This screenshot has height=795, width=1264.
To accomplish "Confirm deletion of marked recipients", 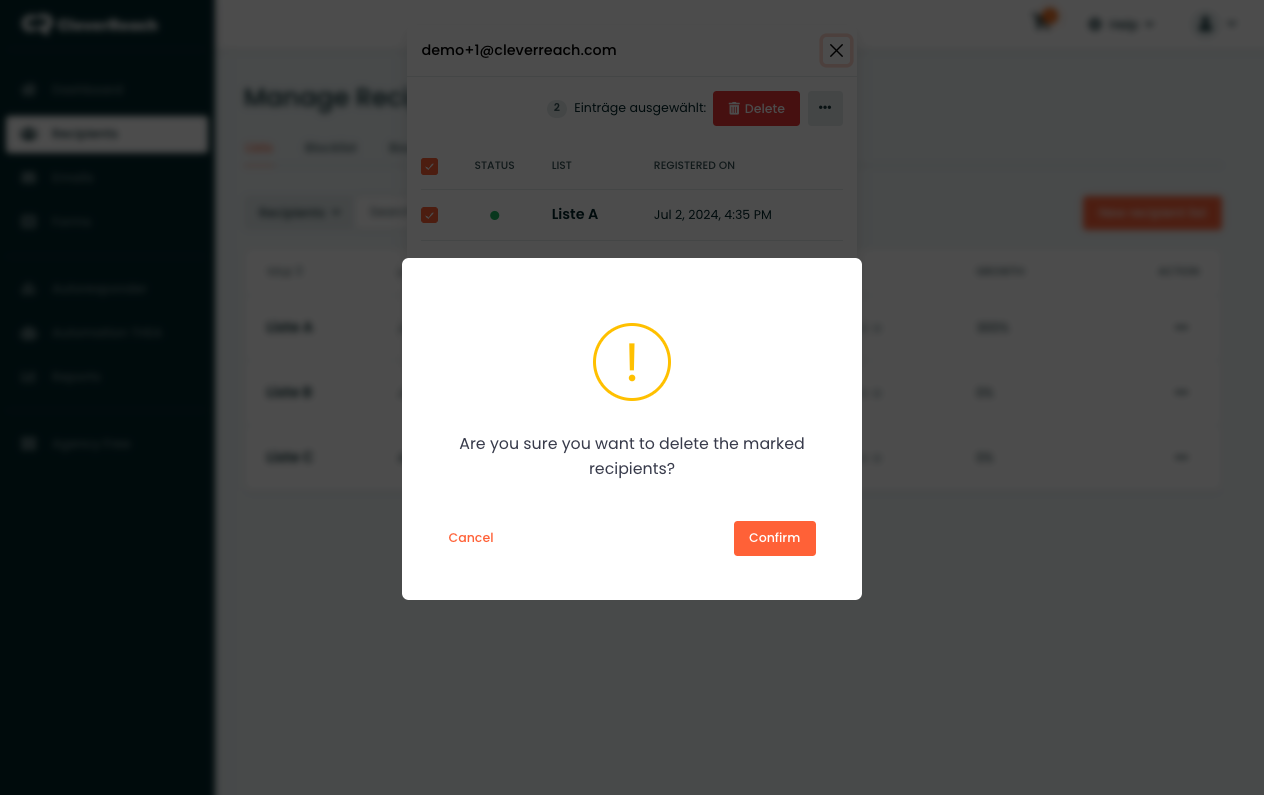I will pos(775,538).
